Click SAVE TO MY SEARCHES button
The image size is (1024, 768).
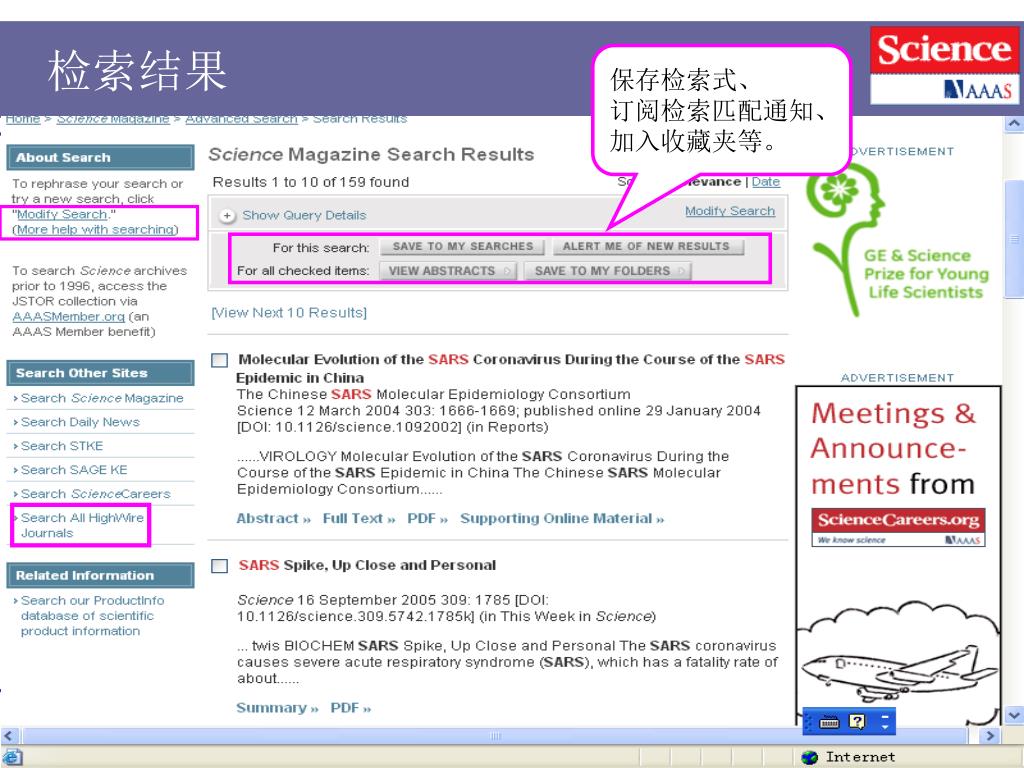click(x=463, y=246)
